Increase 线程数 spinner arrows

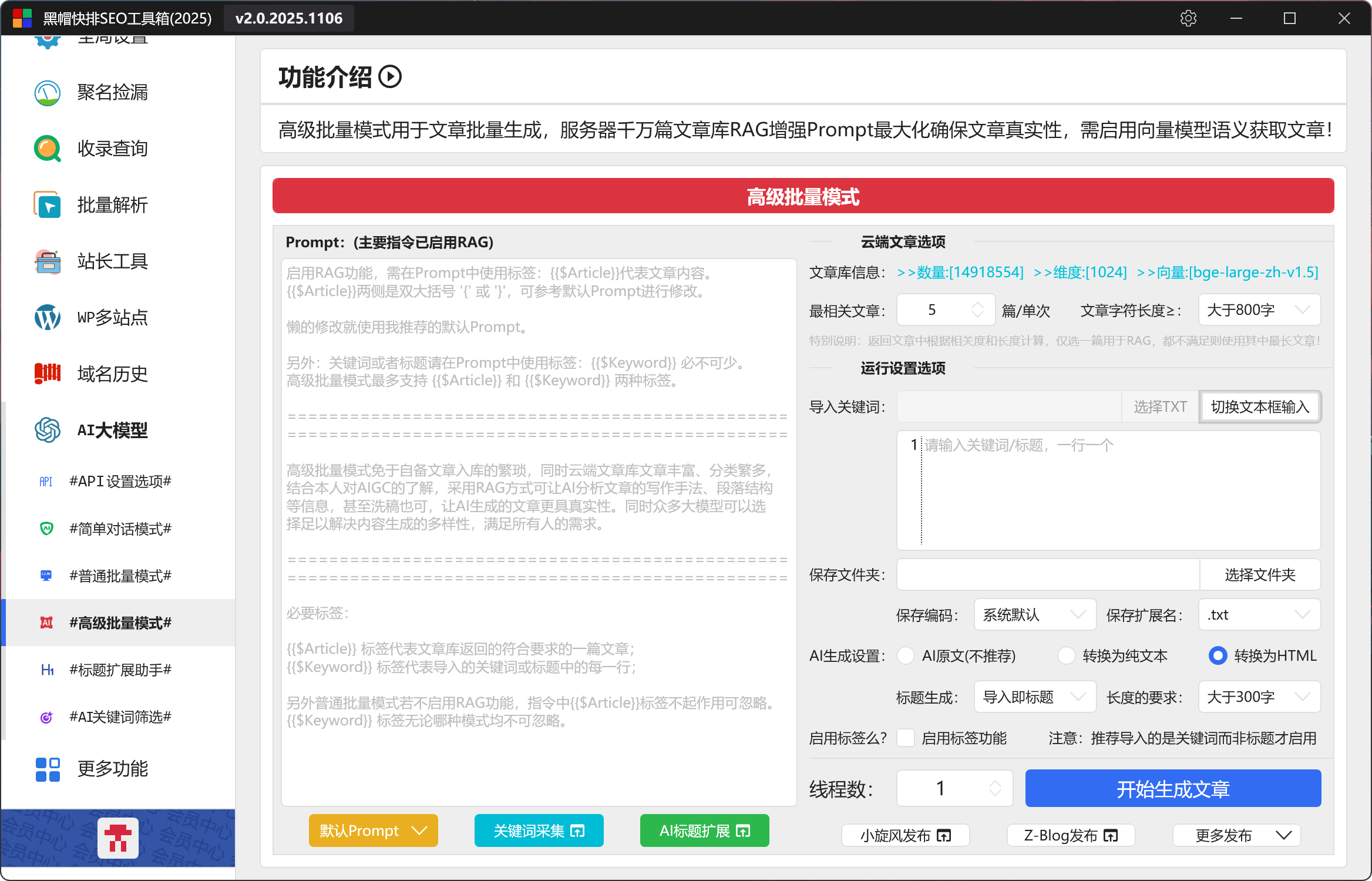995,784
